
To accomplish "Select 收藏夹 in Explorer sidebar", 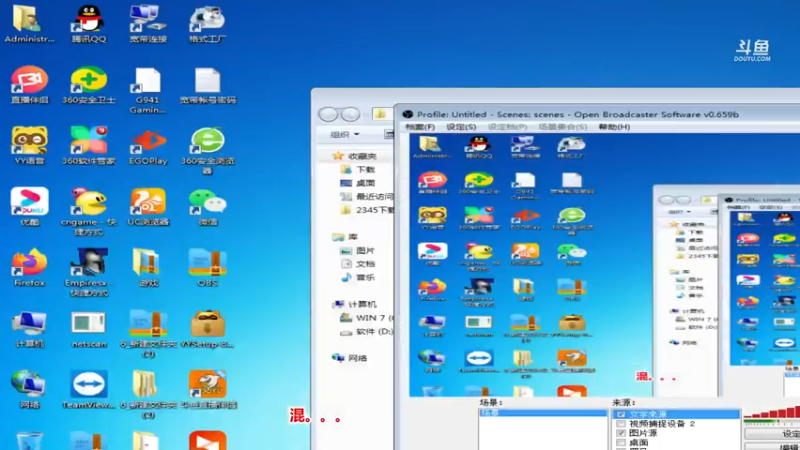I will (x=356, y=156).
